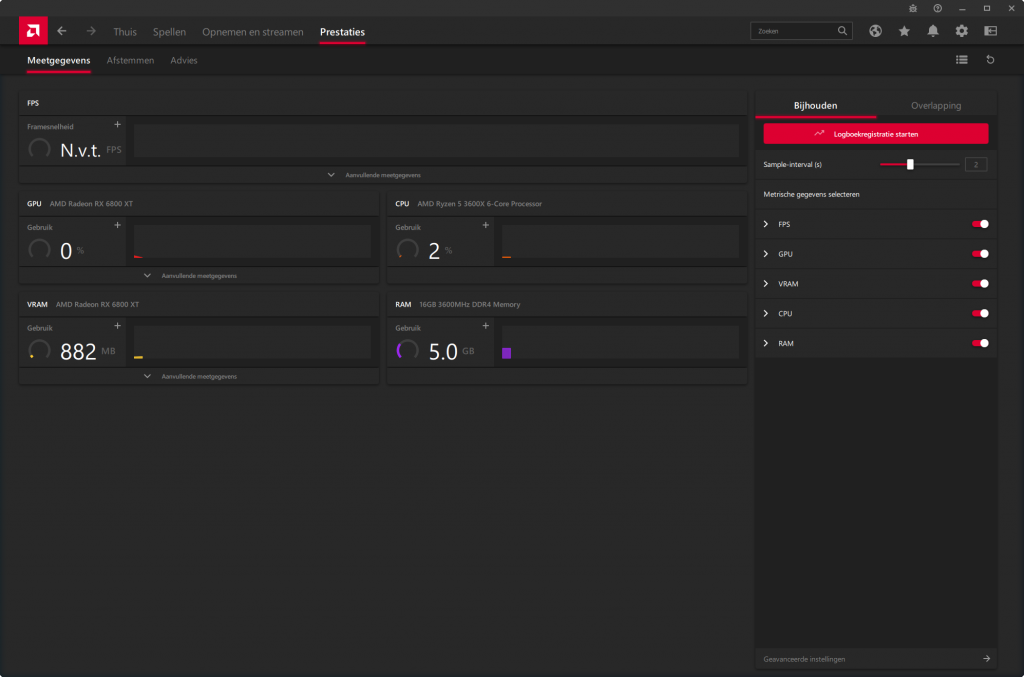Add metric to Framesnelheid card
Viewport: 1024px width, 677px height.
pyautogui.click(x=118, y=124)
